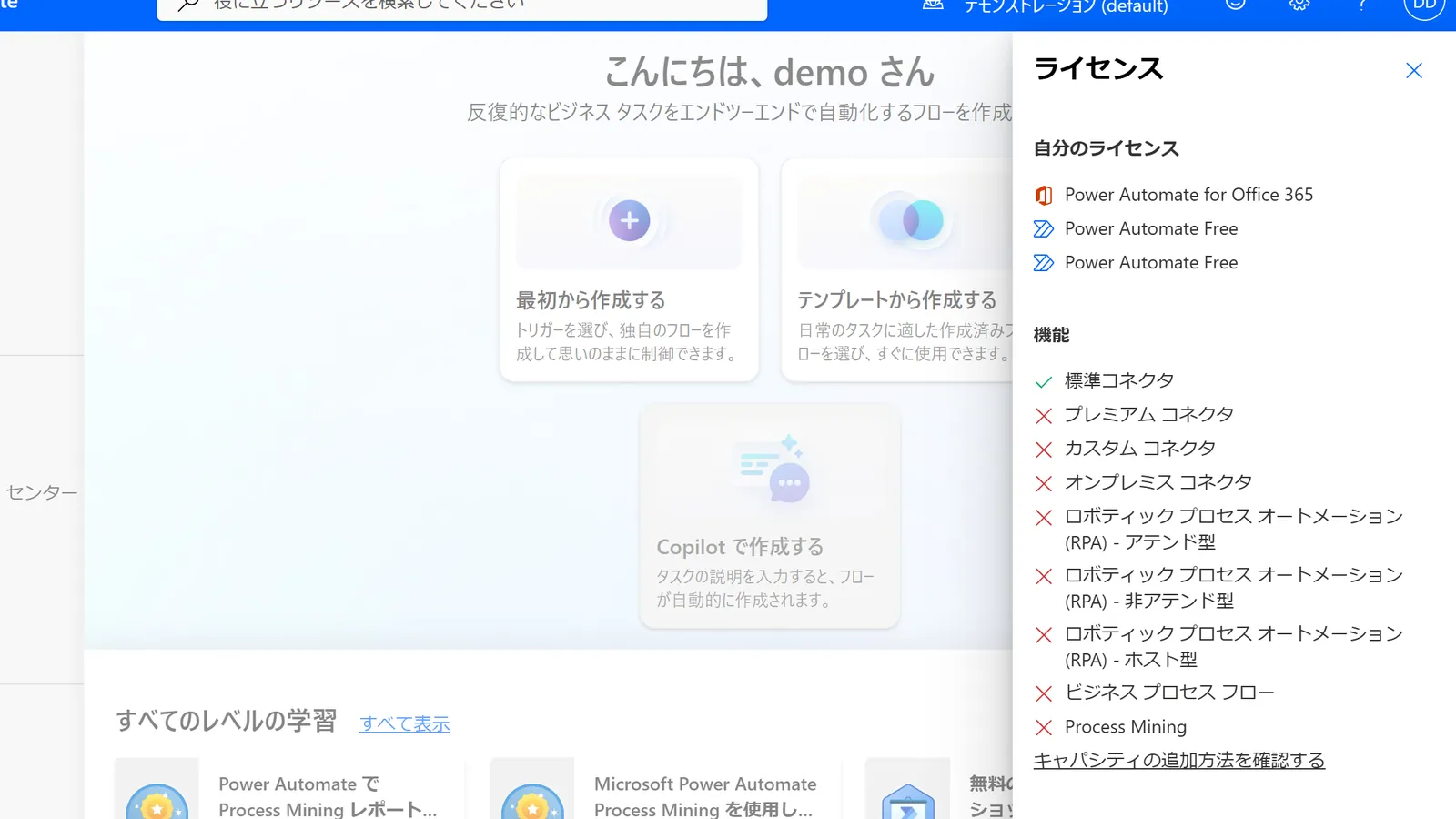Click the 機能 heading
Screen dimensions: 1456x819
click(x=1051, y=335)
